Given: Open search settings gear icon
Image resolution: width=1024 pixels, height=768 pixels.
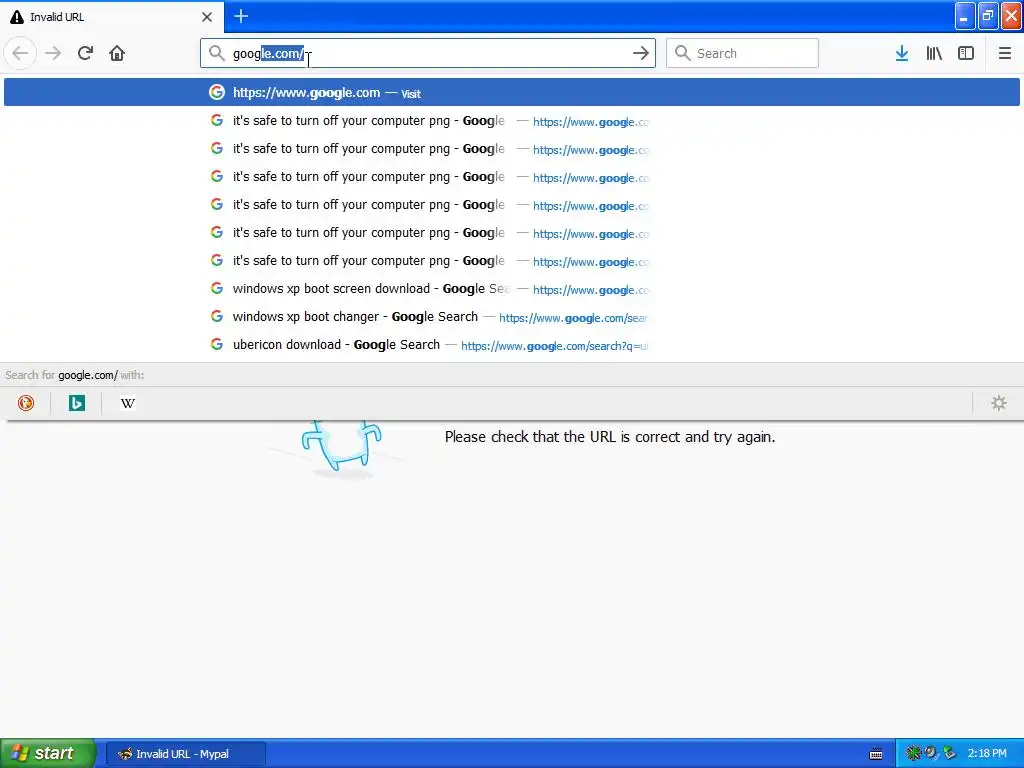Looking at the screenshot, I should 999,403.
